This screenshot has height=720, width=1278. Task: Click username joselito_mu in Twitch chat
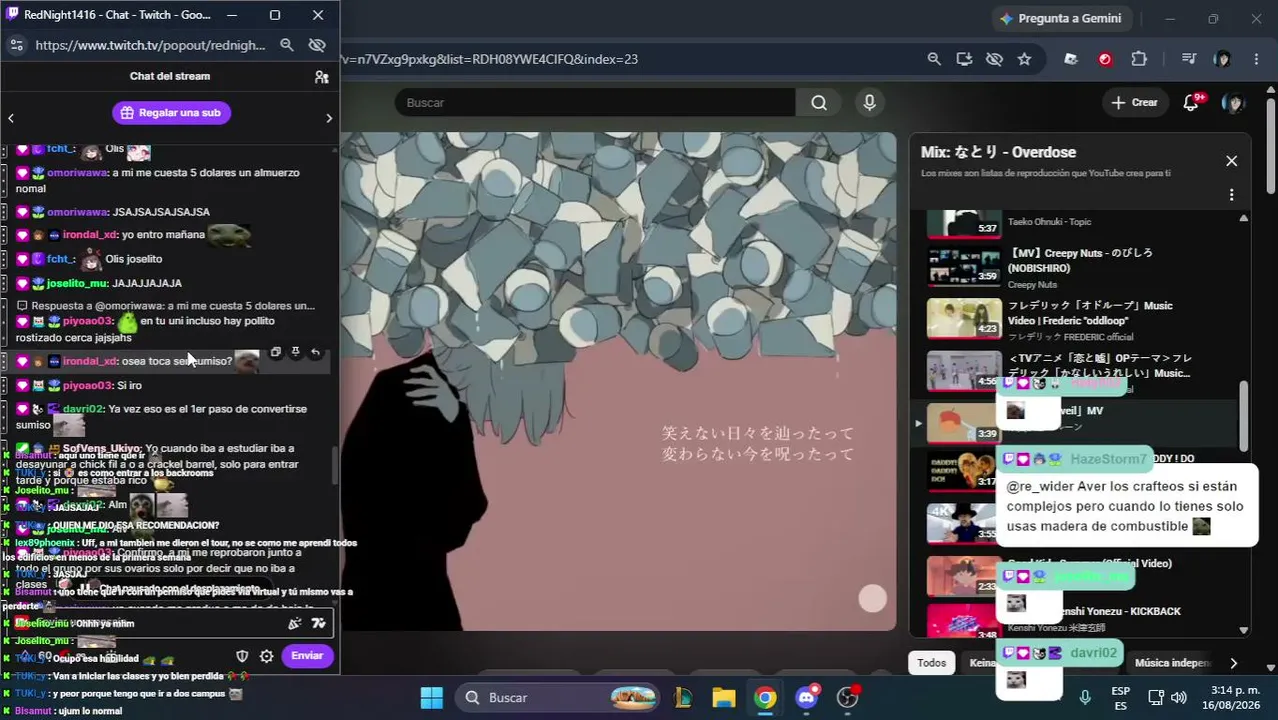tap(76, 283)
